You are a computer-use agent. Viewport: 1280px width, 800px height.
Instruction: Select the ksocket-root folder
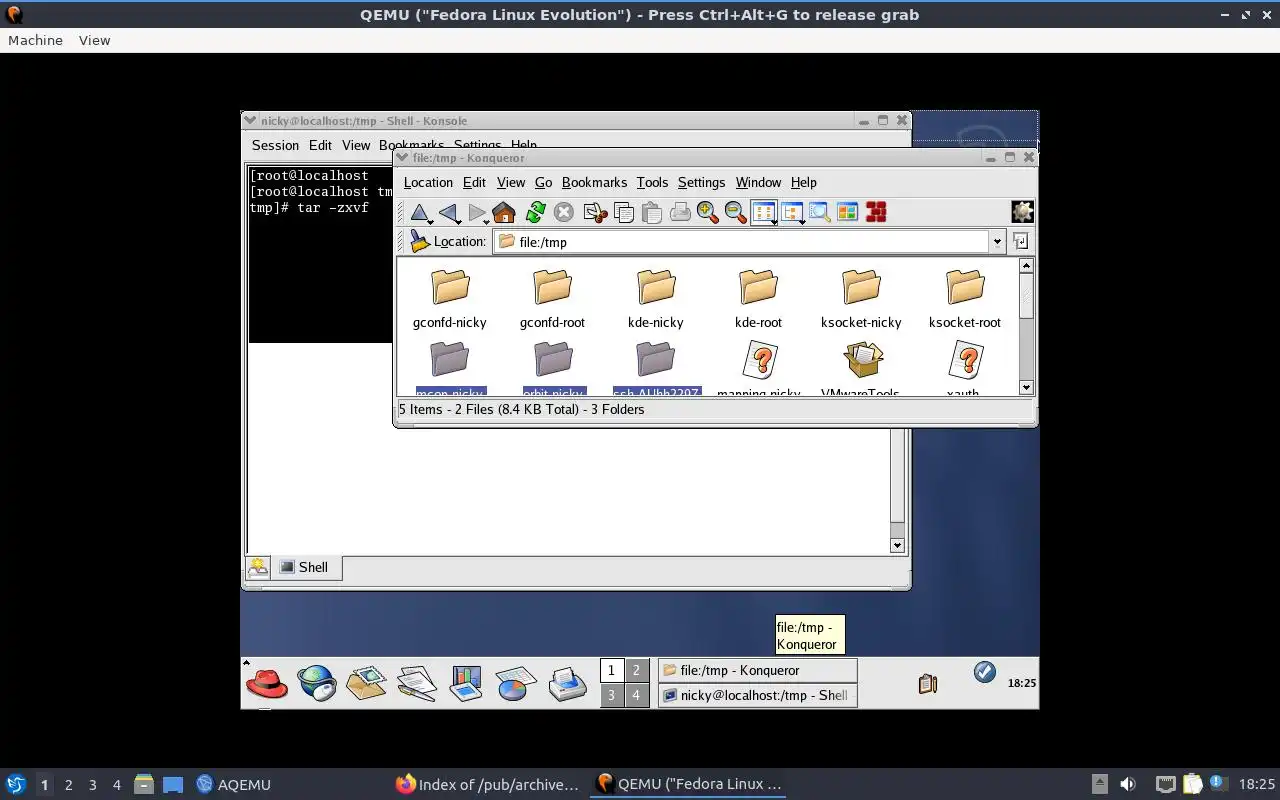click(965, 299)
